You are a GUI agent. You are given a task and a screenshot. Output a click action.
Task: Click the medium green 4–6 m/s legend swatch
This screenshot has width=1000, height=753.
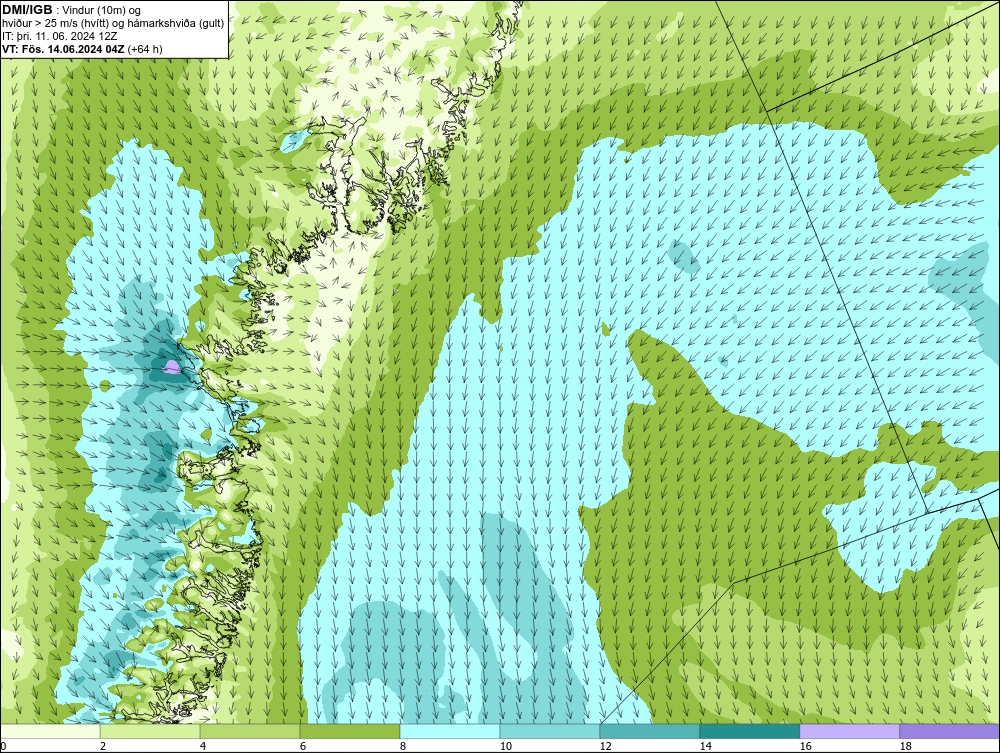coord(250,731)
